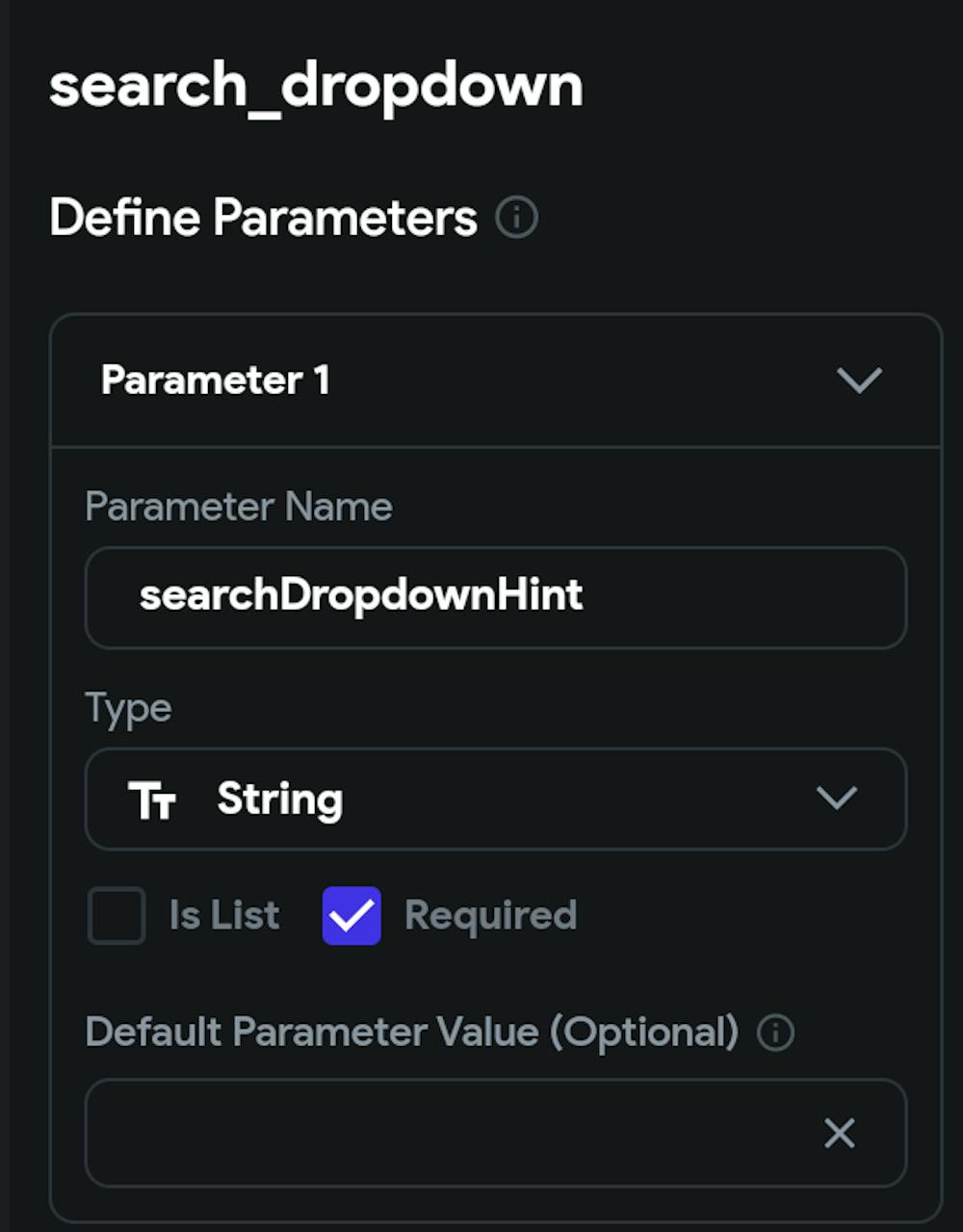Collapse Parameter 1 using its chevron

tap(859, 380)
